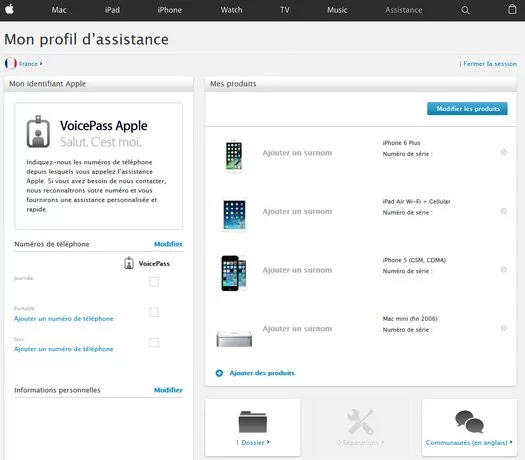Open the 1 Dossier link
Screen dimensions: 525x460
point(252,443)
